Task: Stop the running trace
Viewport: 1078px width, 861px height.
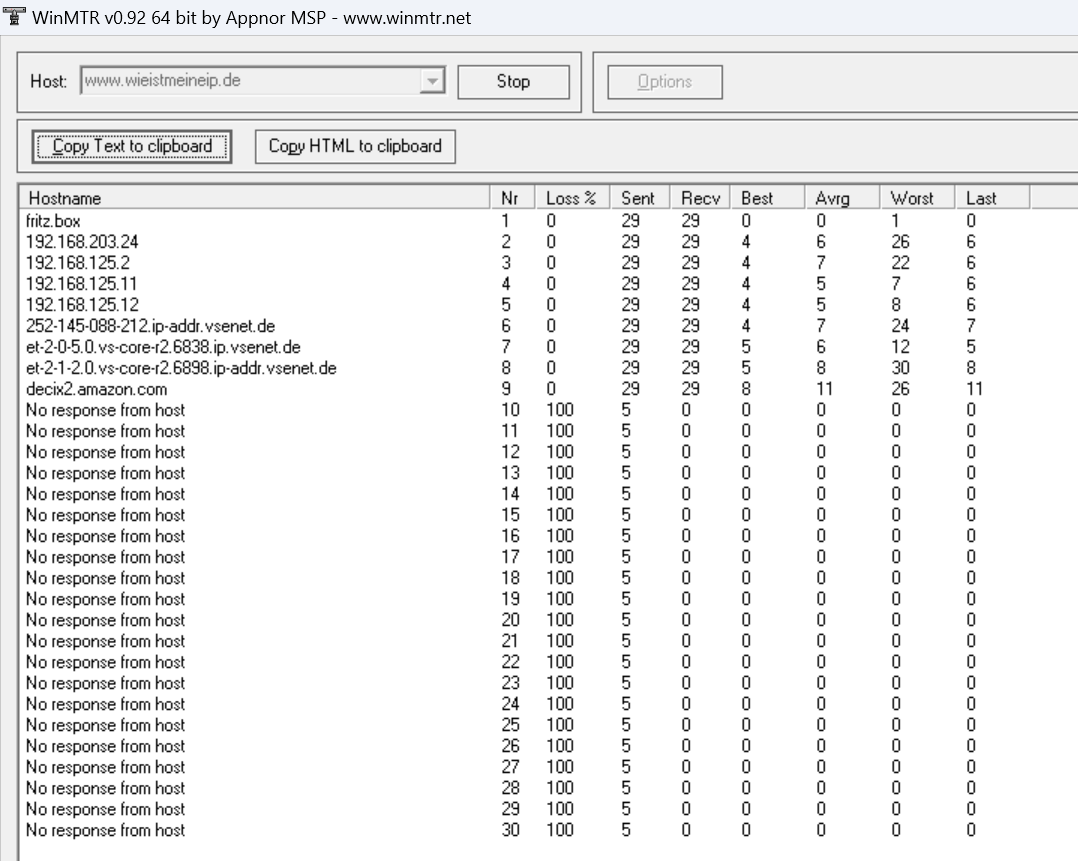Action: (x=513, y=82)
